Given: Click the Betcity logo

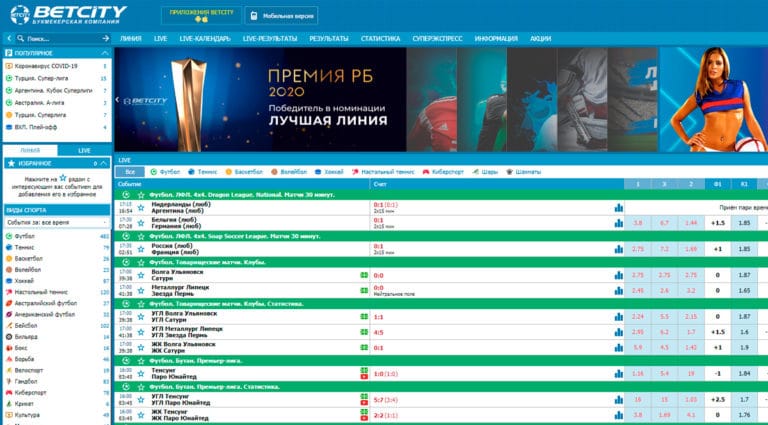Looking at the screenshot, I should click(x=69, y=15).
